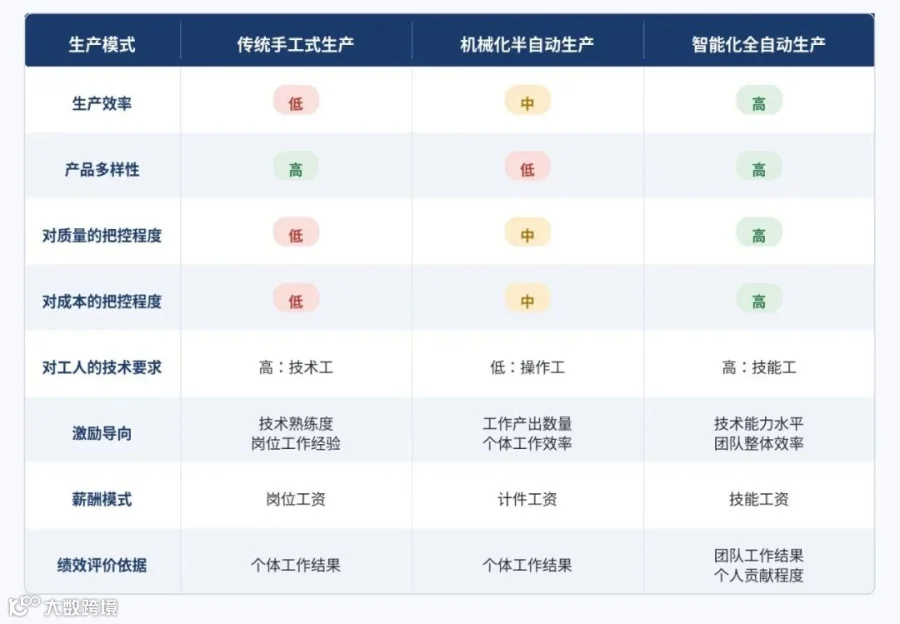Click yellow 中 badge in 对质量的把控程度 row
The height and width of the screenshot is (624, 900).
click(x=527, y=232)
